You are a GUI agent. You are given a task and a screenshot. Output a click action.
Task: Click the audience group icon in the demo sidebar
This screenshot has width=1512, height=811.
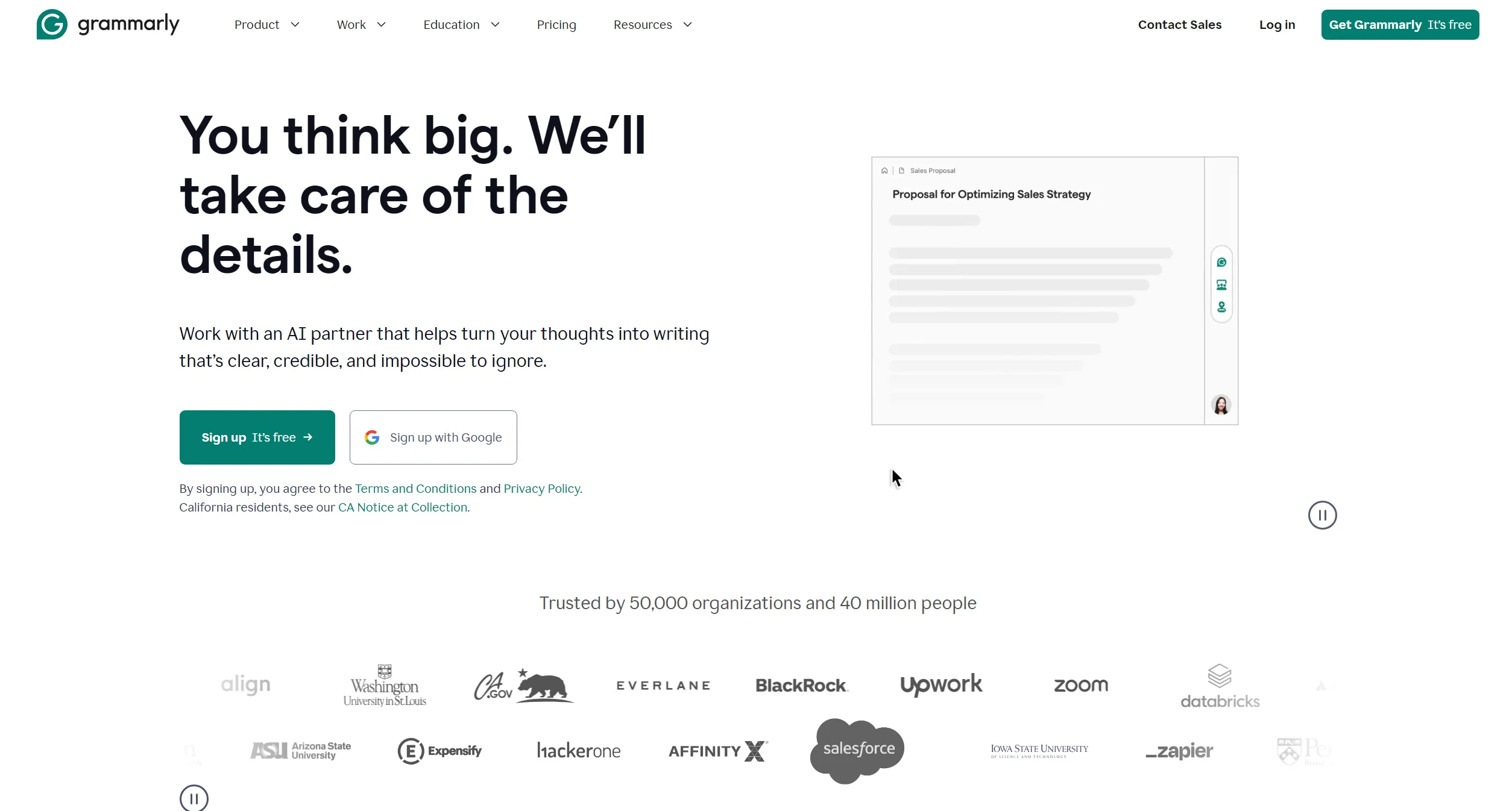[x=1221, y=284]
